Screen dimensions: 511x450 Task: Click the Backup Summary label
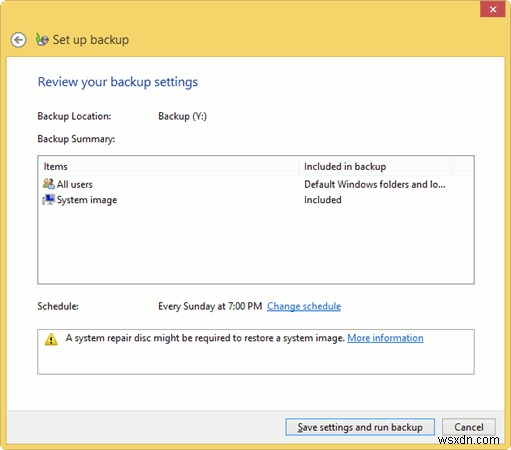76,139
